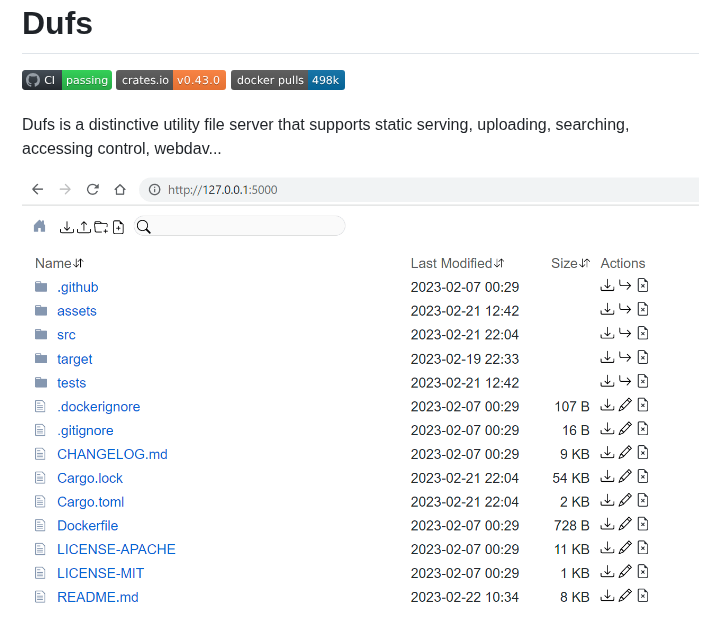Open the .gitignore file link
Viewport: 718px width, 623px height.
click(x=85, y=430)
